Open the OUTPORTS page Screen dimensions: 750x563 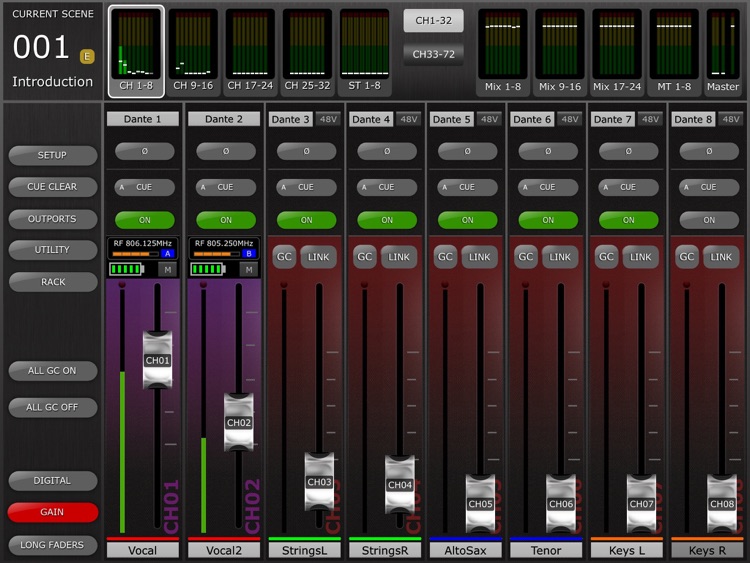[53, 219]
